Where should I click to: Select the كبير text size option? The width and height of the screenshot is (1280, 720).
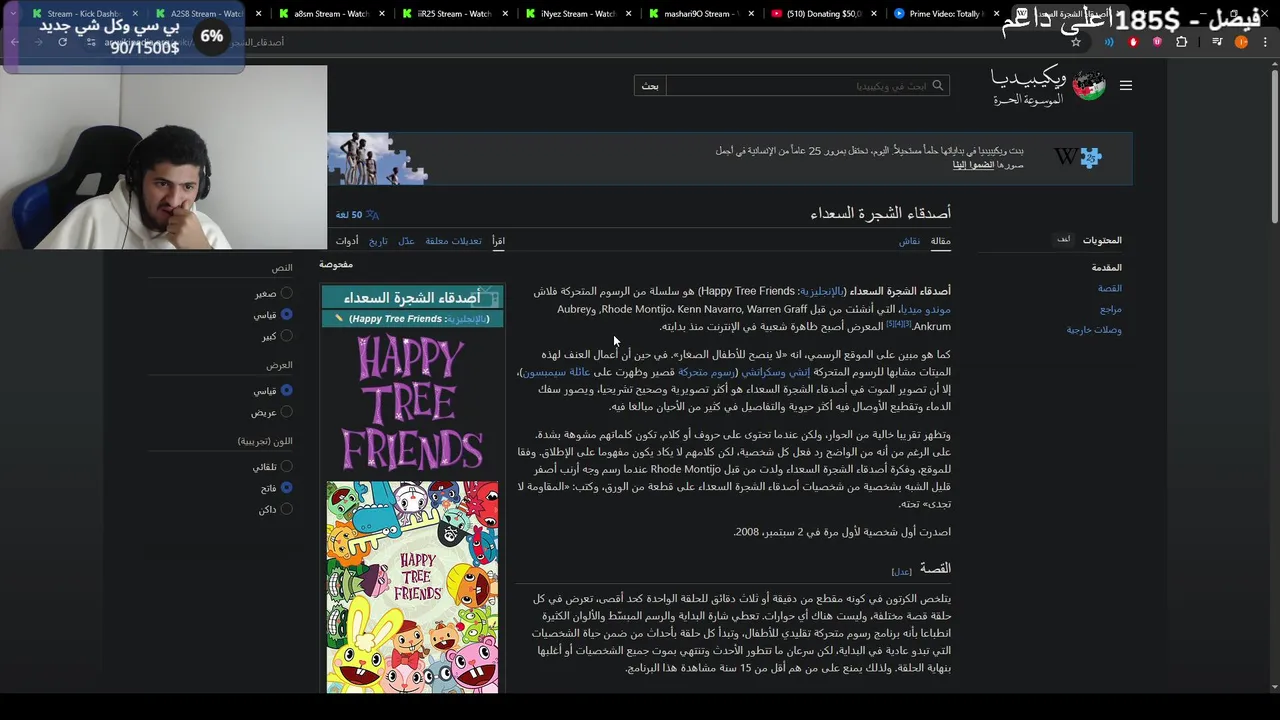tap(286, 336)
